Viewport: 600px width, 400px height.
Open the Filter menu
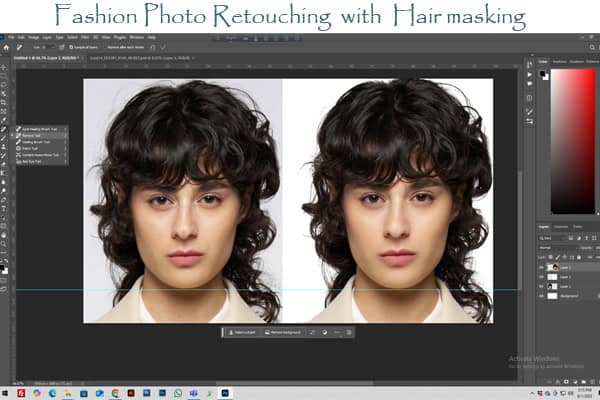(x=85, y=38)
